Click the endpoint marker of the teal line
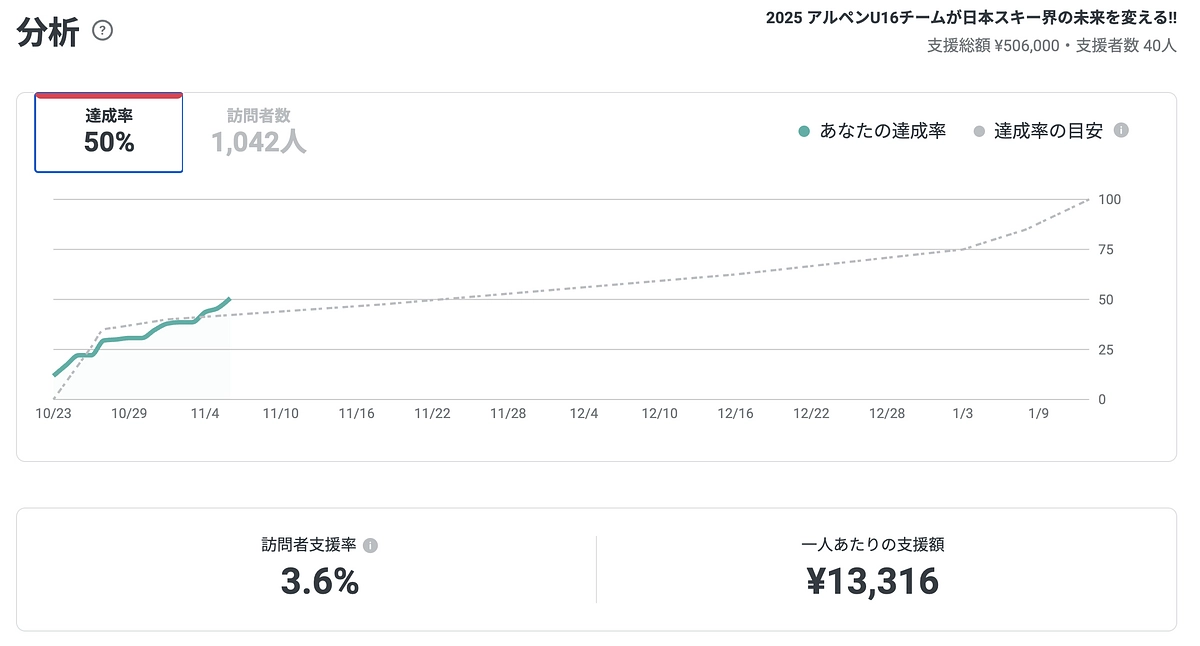The height and width of the screenshot is (646, 1200). click(x=227, y=299)
